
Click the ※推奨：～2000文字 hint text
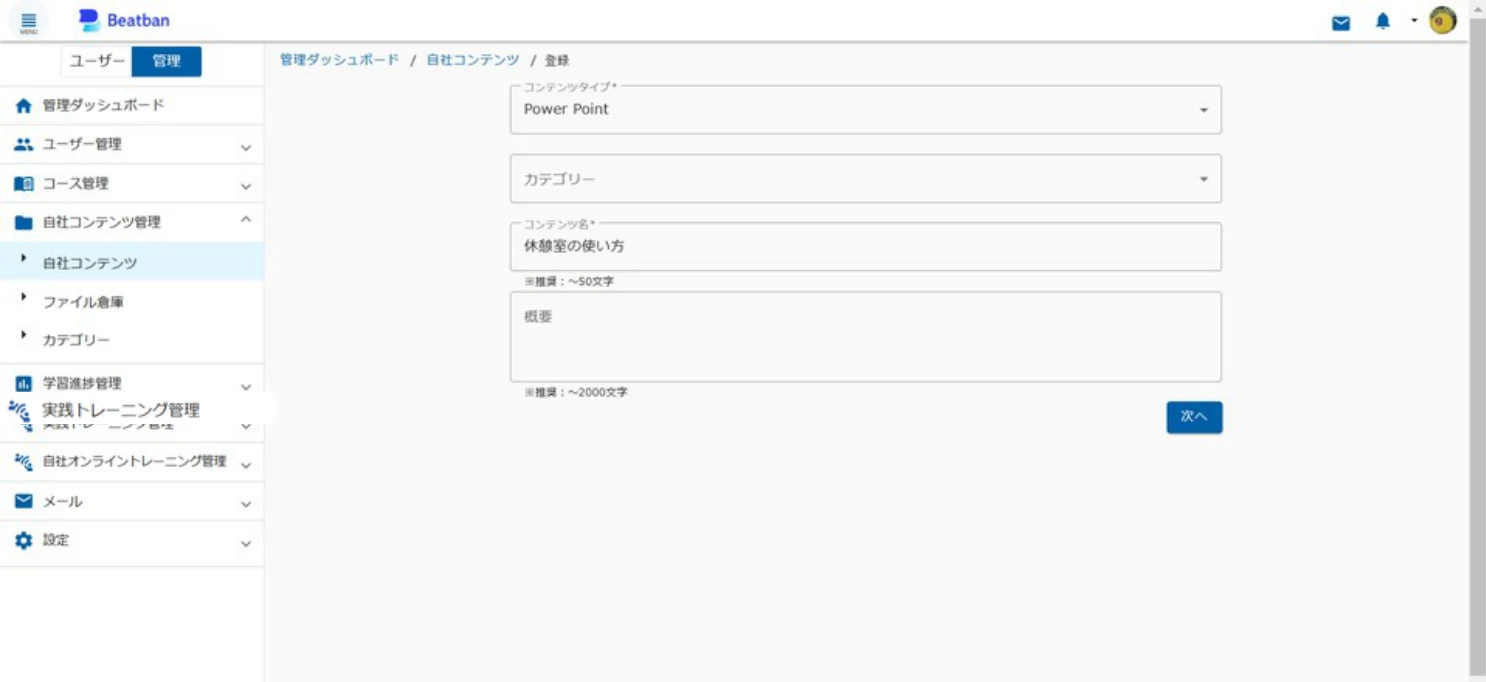576,392
